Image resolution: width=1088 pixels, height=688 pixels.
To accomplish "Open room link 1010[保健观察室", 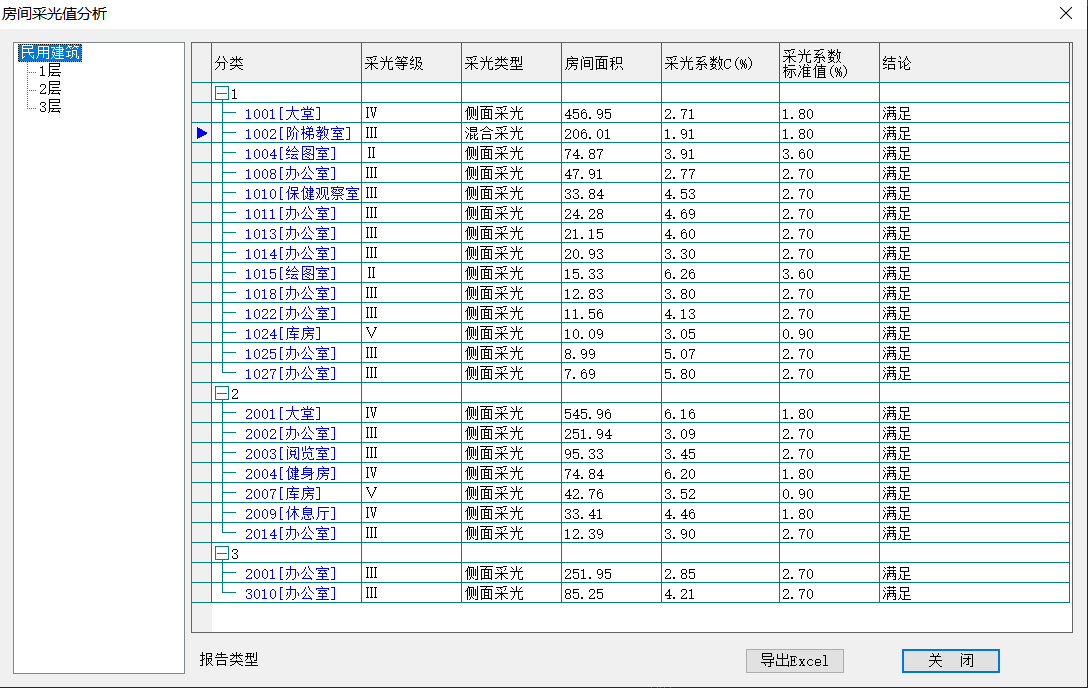I will click(x=302, y=194).
